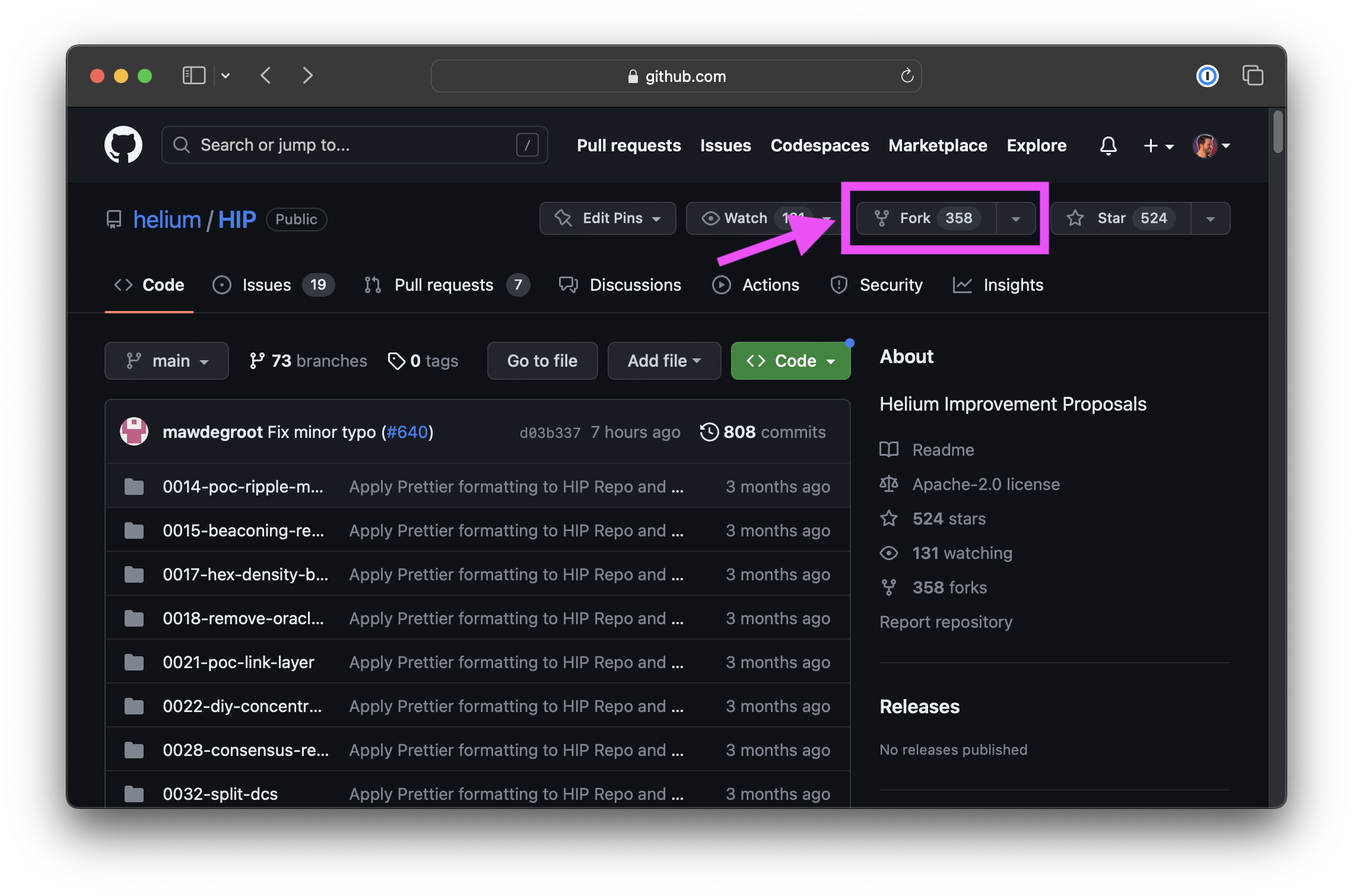
Task: Focus the Search or jump to field
Action: 354,145
